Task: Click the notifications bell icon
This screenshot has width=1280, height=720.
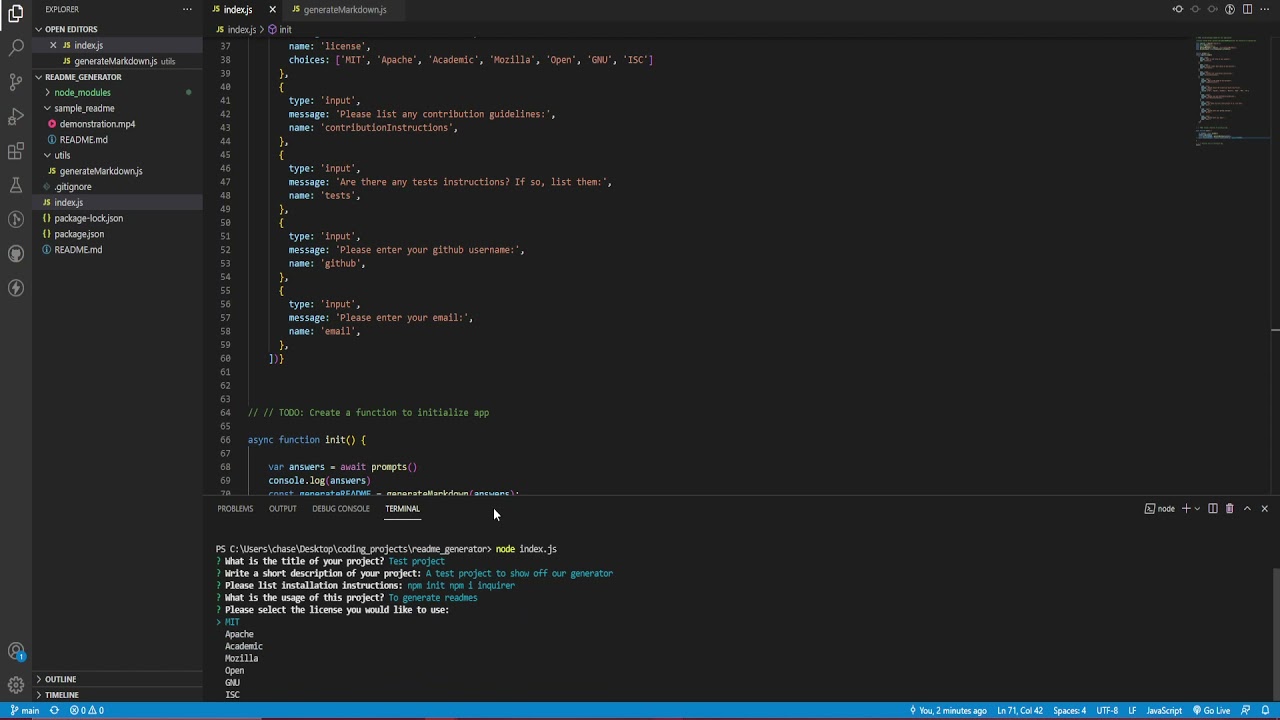Action: pyautogui.click(x=1266, y=711)
